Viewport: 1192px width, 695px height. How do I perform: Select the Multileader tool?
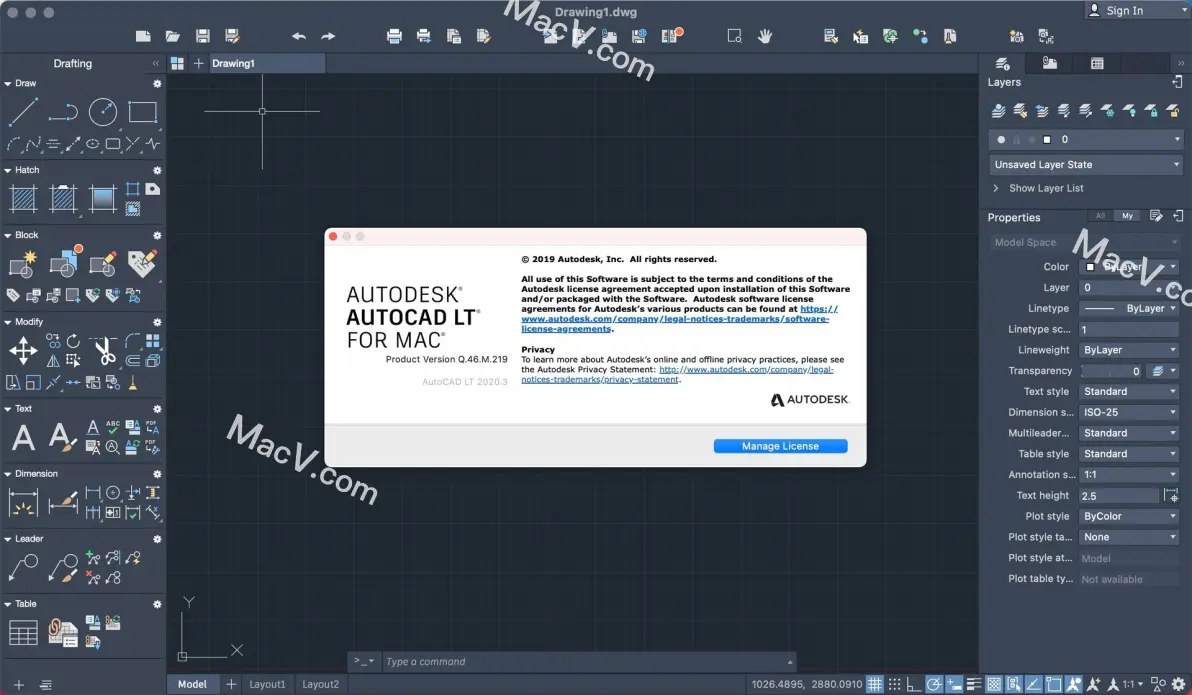(x=23, y=567)
